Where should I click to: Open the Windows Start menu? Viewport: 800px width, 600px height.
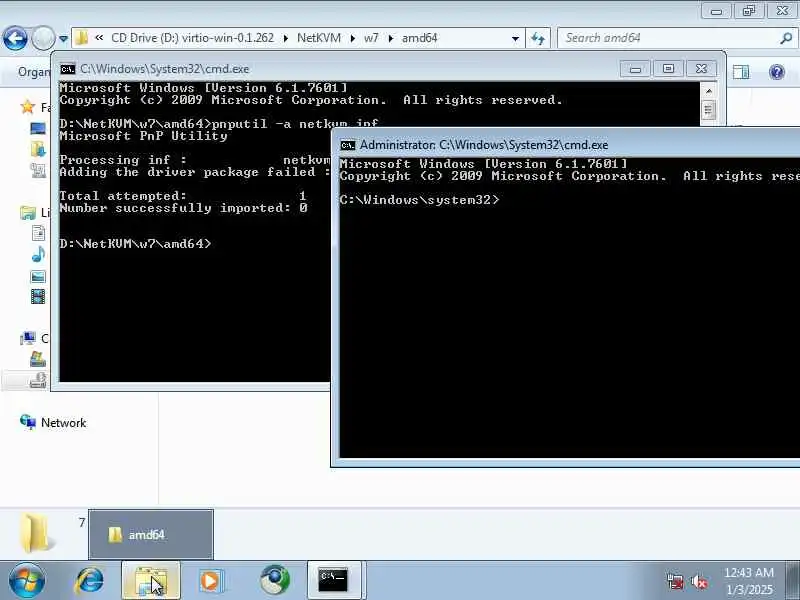coord(26,581)
